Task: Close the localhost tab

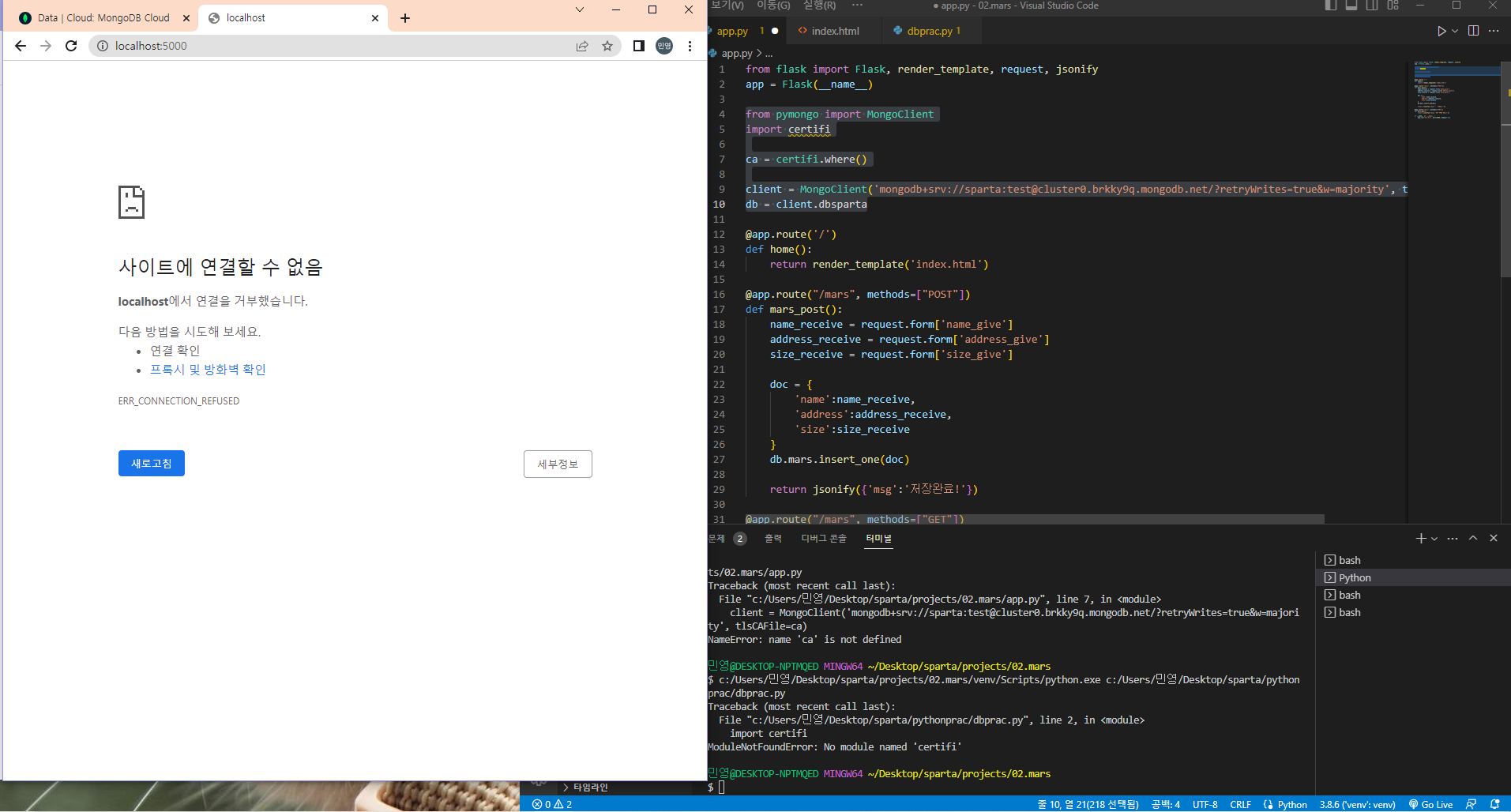Action: [375, 18]
